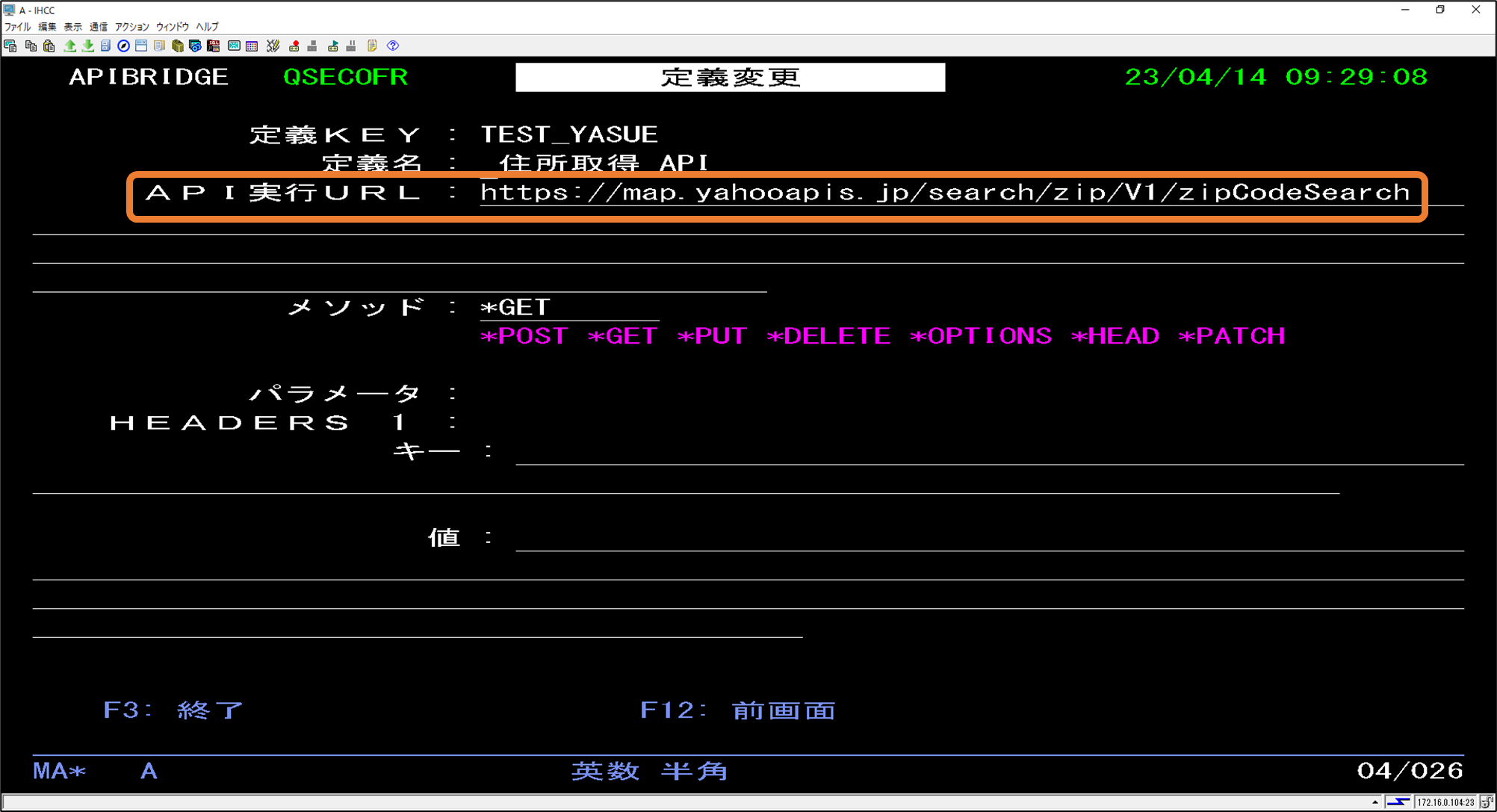Image resolution: width=1497 pixels, height=812 pixels.
Task: Select the Send File to Host icon (green up arrow)
Action: click(69, 46)
